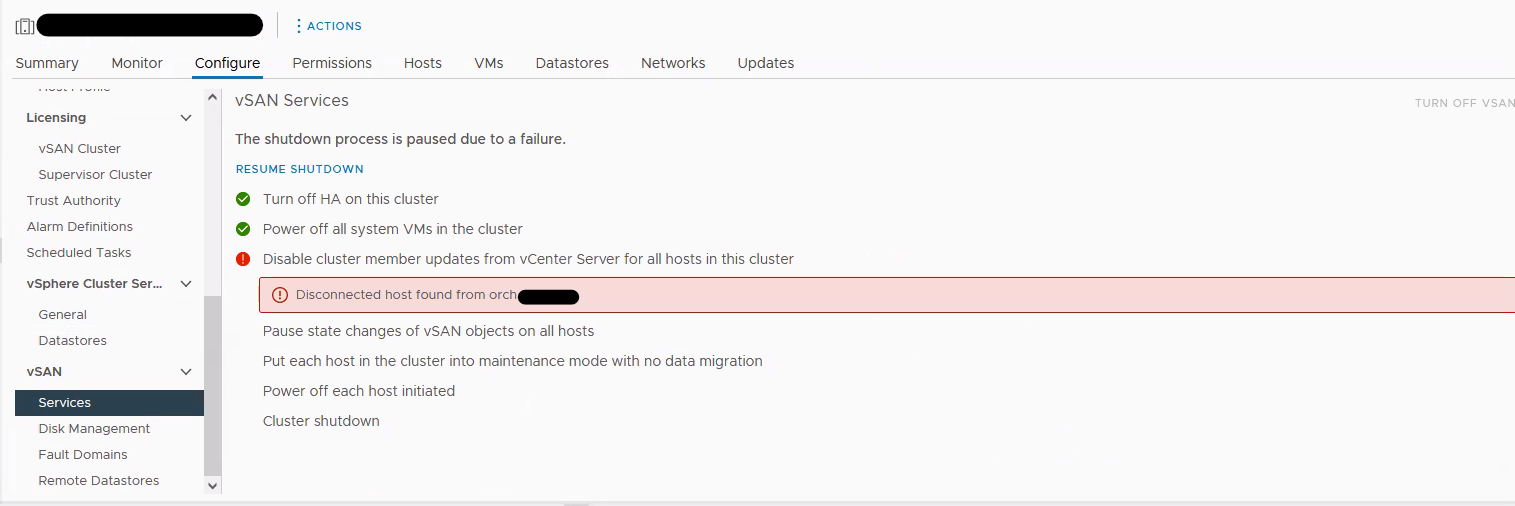Viewport: 1515px width, 506px height.
Task: Click green check next to Turn off HA
Action: 243,199
